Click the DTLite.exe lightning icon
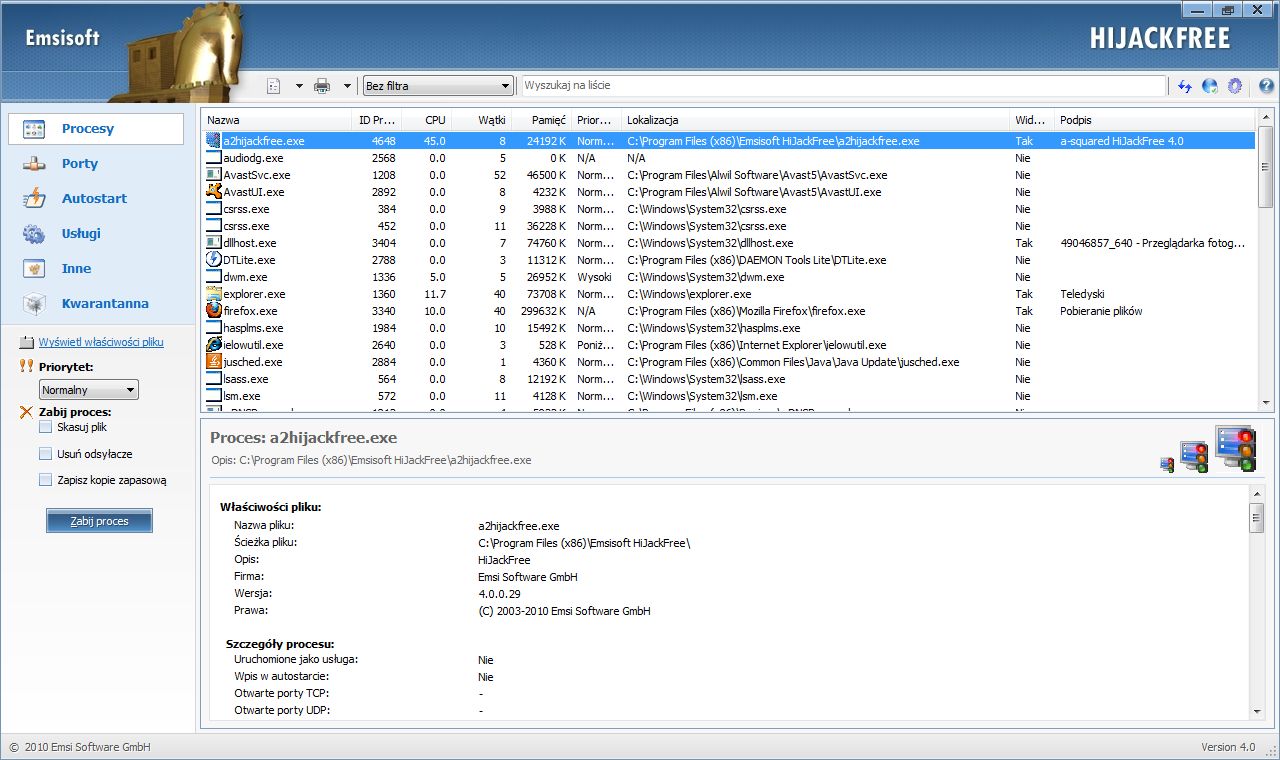Screen dimensions: 1280x760 213,260
